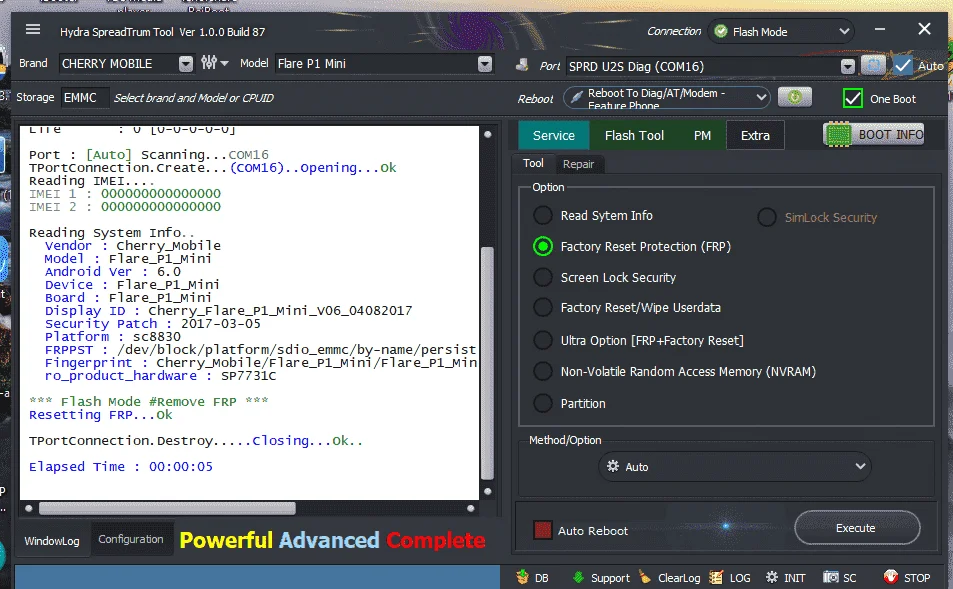The image size is (953, 589).
Task: Click the 'Resetting FRP...Ok' log line
Action: (101, 415)
